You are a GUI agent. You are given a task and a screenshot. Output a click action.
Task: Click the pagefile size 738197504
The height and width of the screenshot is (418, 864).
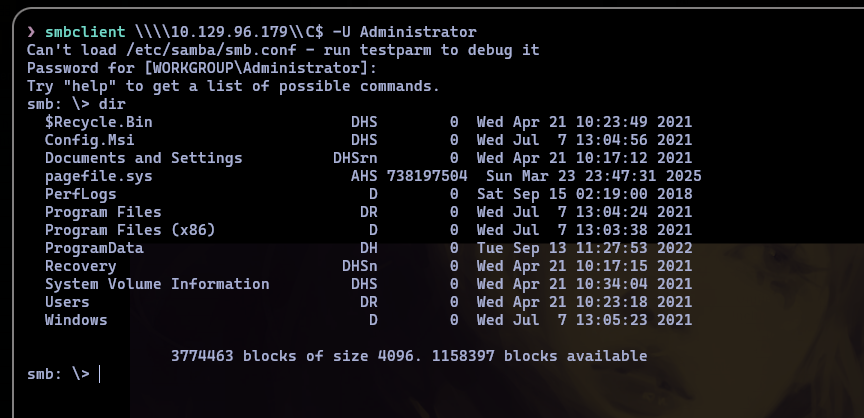[427, 176]
